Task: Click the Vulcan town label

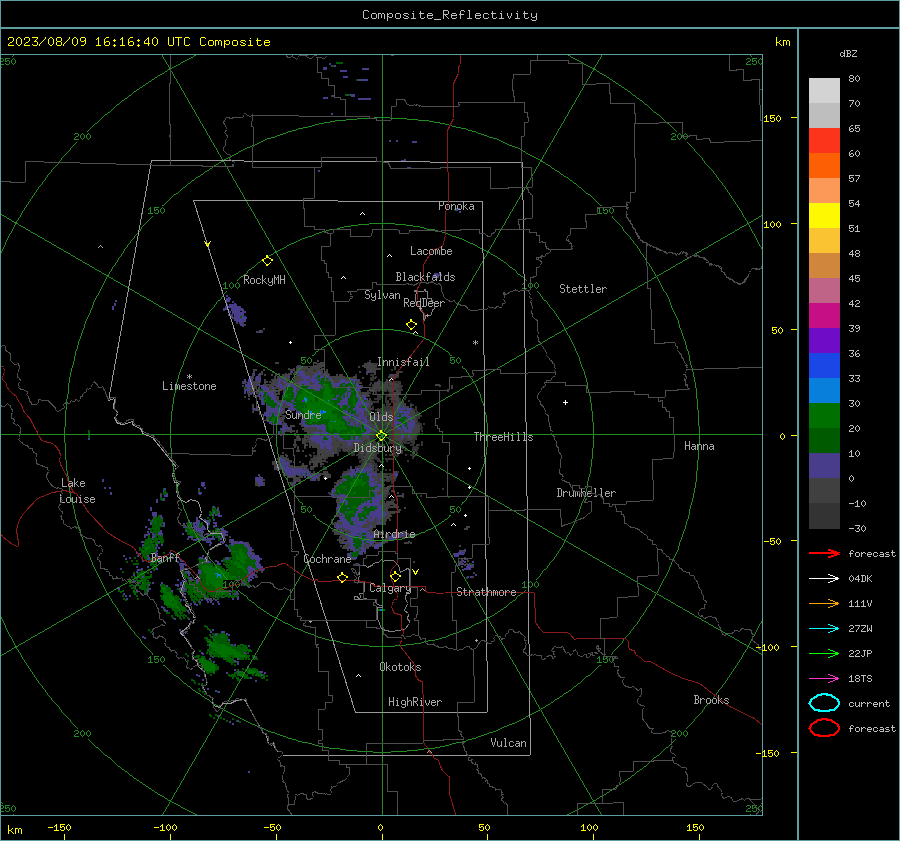Action: (x=508, y=743)
